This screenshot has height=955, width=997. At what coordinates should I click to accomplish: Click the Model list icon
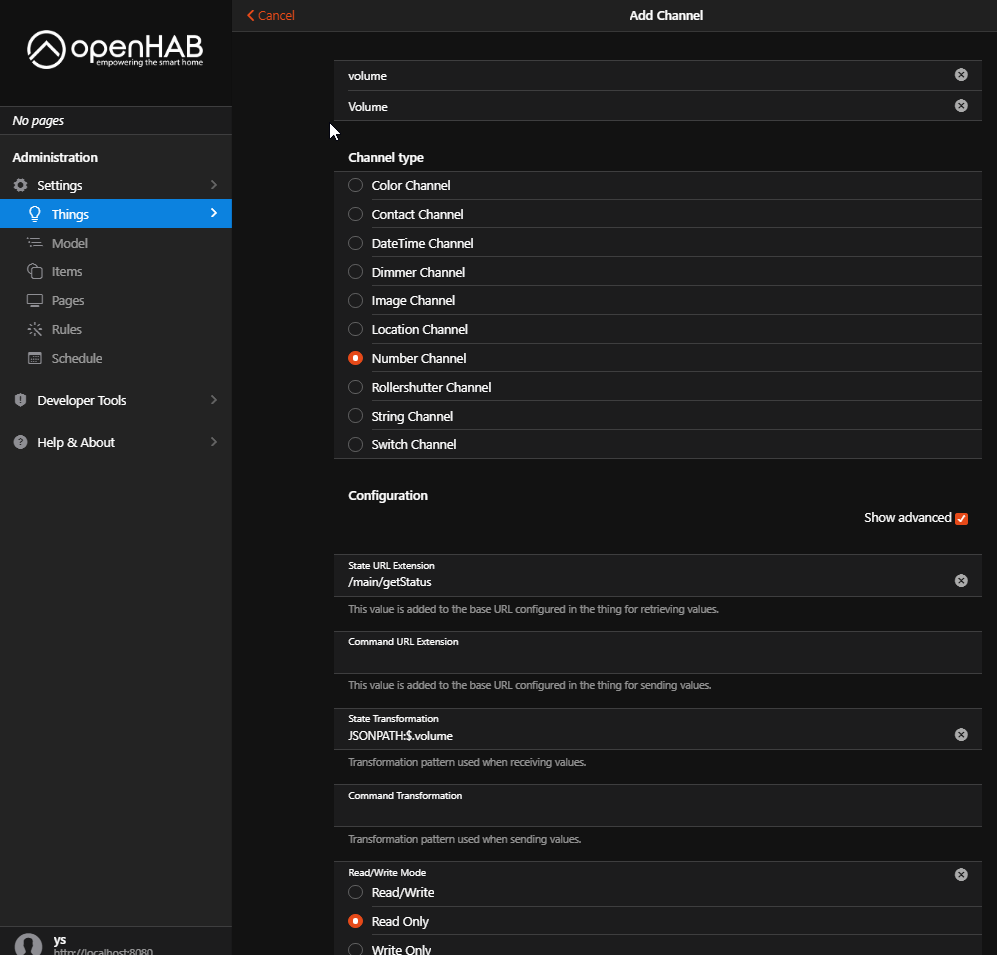[34, 243]
